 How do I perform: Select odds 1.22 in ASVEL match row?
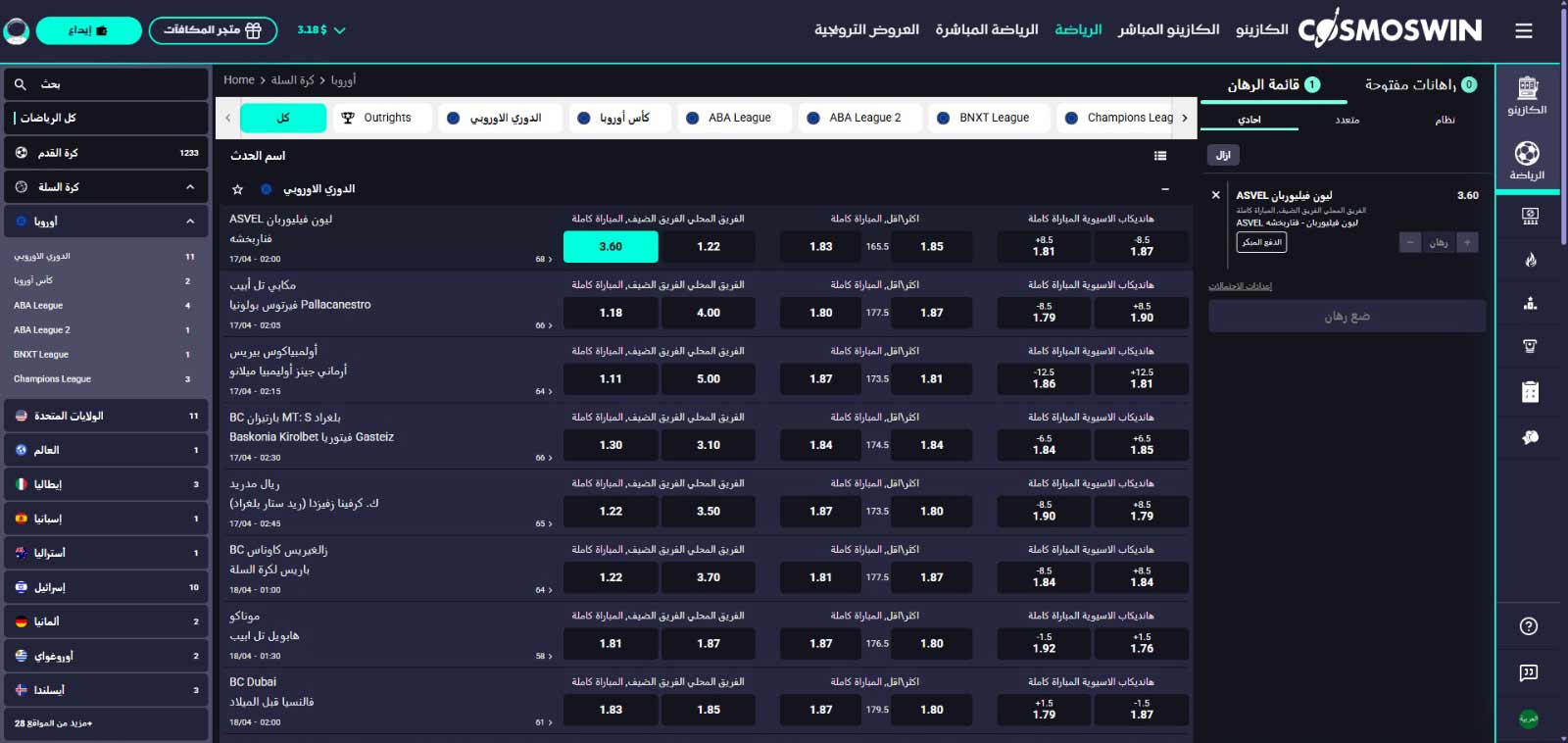pyautogui.click(x=709, y=247)
